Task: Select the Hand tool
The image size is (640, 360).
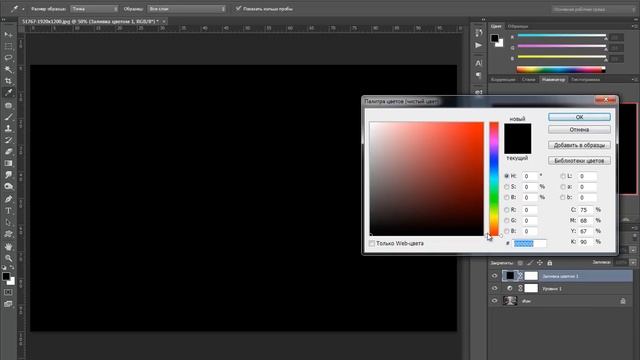Action: pos(8,247)
